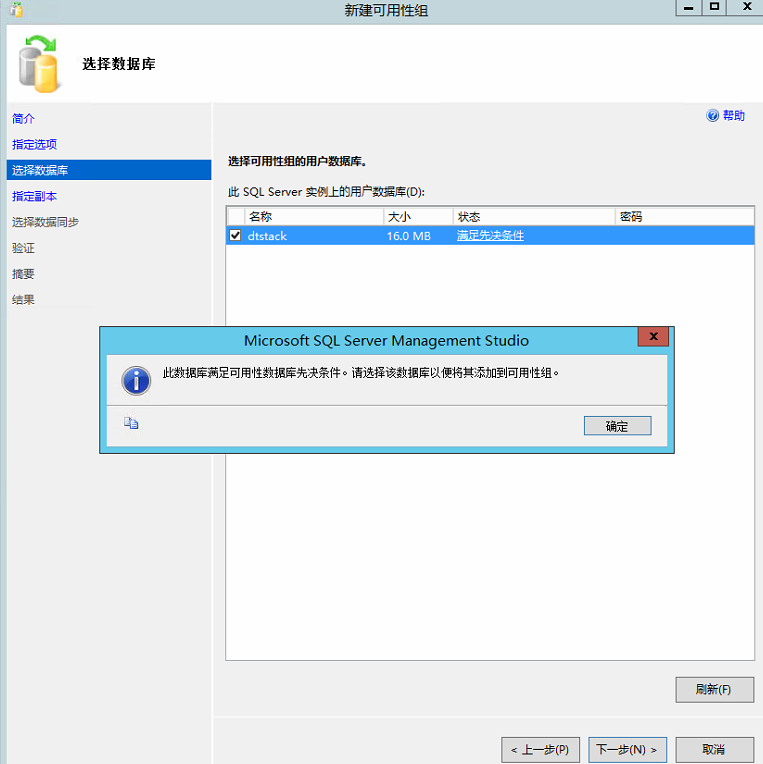The height and width of the screenshot is (764, 763).
Task: Click the 刷新(F) refresh button
Action: coord(714,689)
